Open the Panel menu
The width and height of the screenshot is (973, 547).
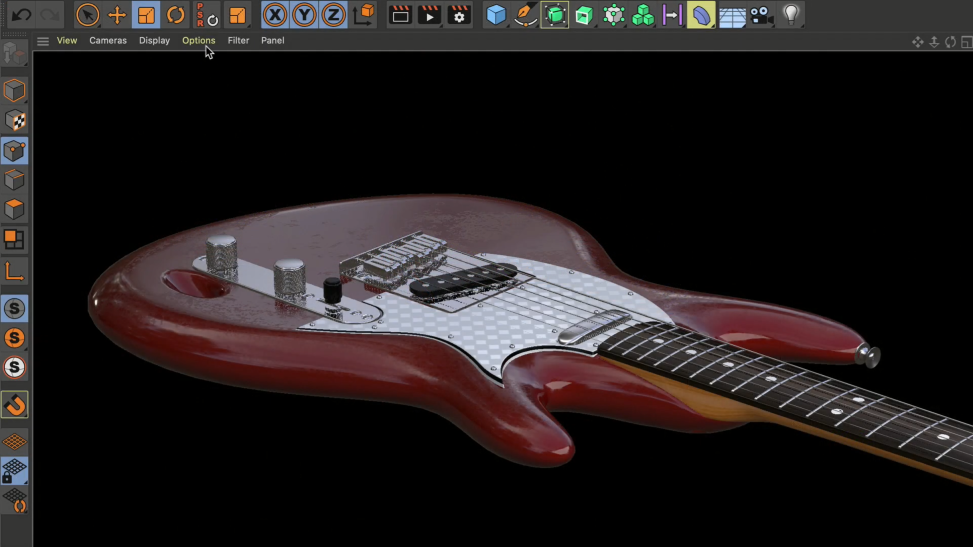[x=272, y=40]
